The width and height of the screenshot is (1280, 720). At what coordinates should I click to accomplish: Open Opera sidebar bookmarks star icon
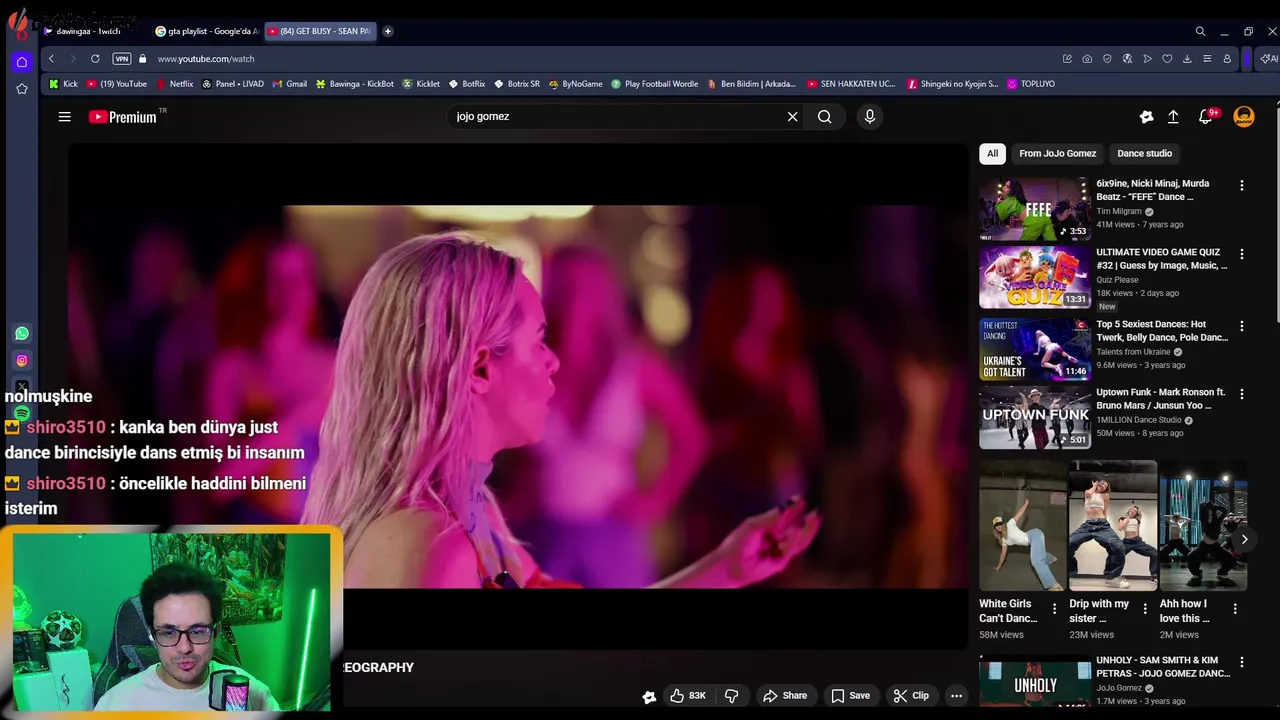pos(22,89)
